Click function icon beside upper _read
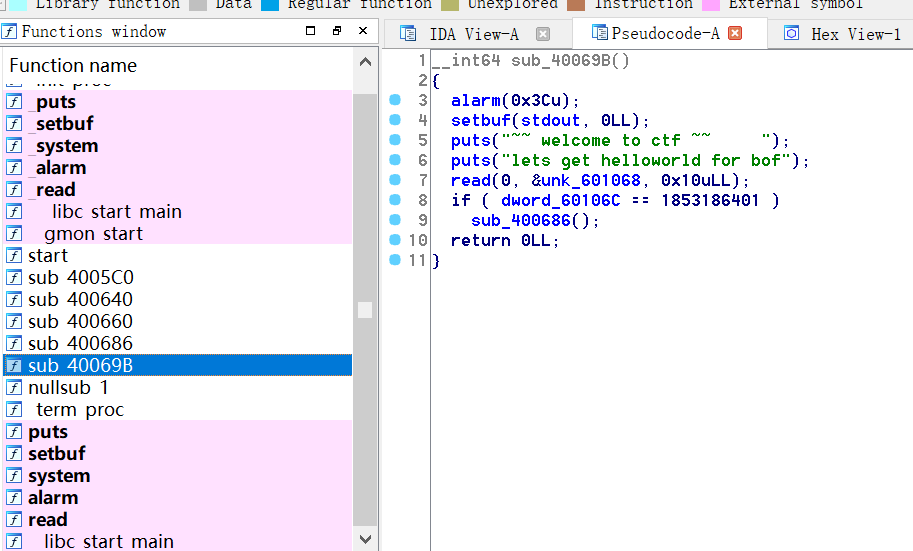Viewport: 913px width, 551px height. tap(14, 189)
